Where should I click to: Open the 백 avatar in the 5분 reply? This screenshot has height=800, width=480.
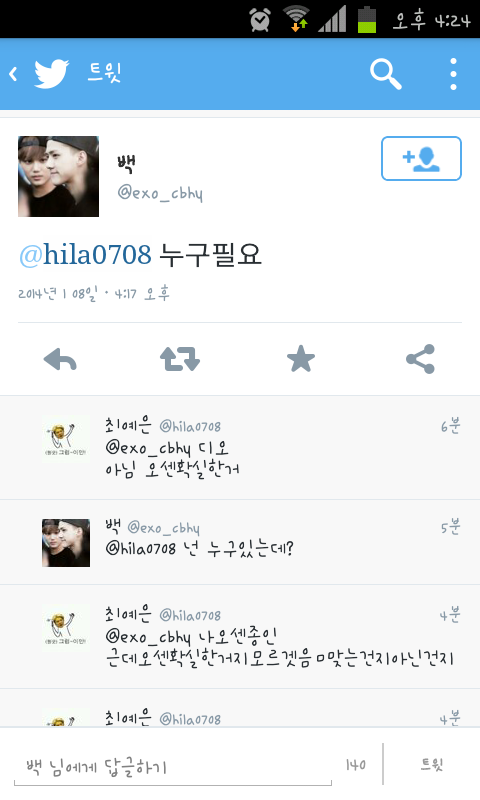tap(66, 543)
